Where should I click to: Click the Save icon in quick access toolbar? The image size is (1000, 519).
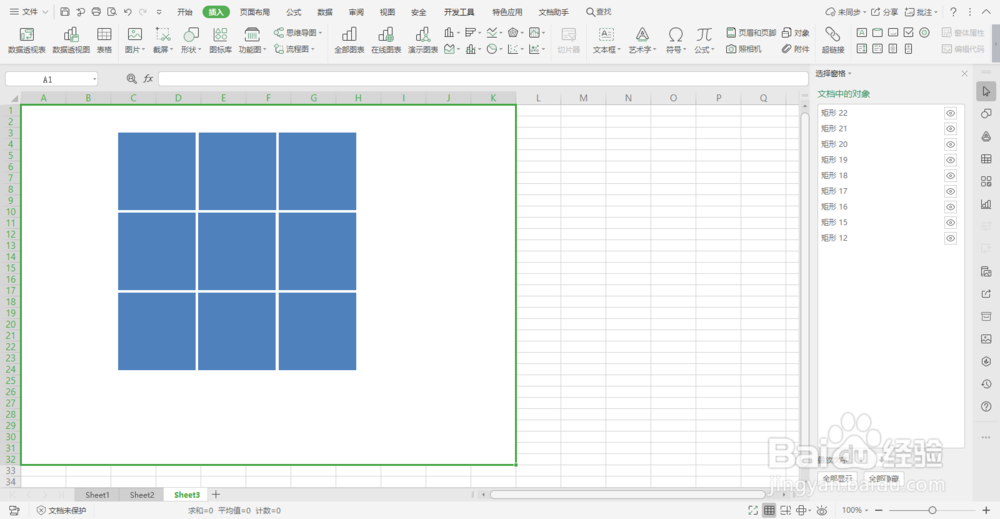click(65, 11)
